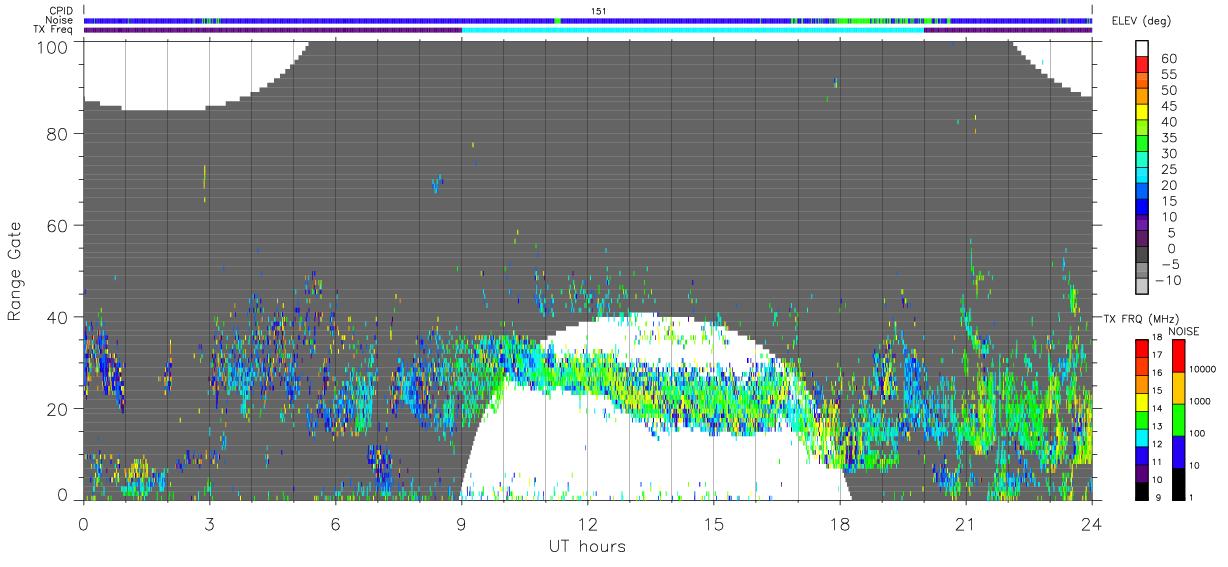Click the ELEV (deg) colorbar title

(1141, 21)
